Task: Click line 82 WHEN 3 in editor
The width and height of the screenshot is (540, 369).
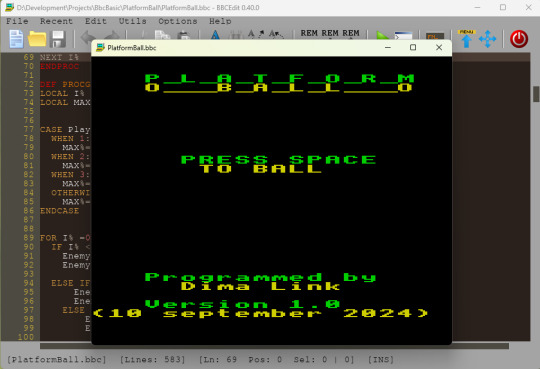Action: click(71, 175)
